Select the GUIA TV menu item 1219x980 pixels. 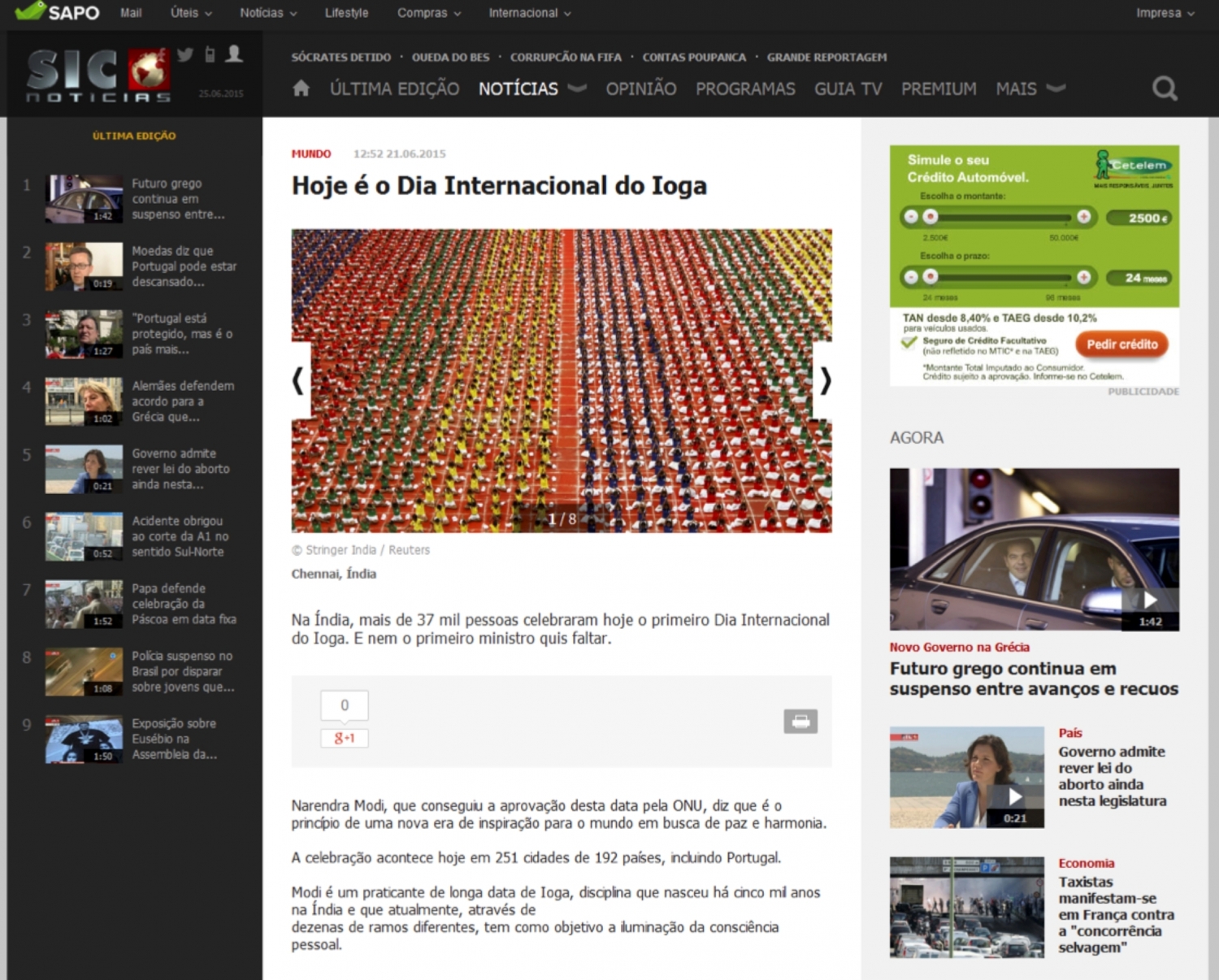click(848, 89)
